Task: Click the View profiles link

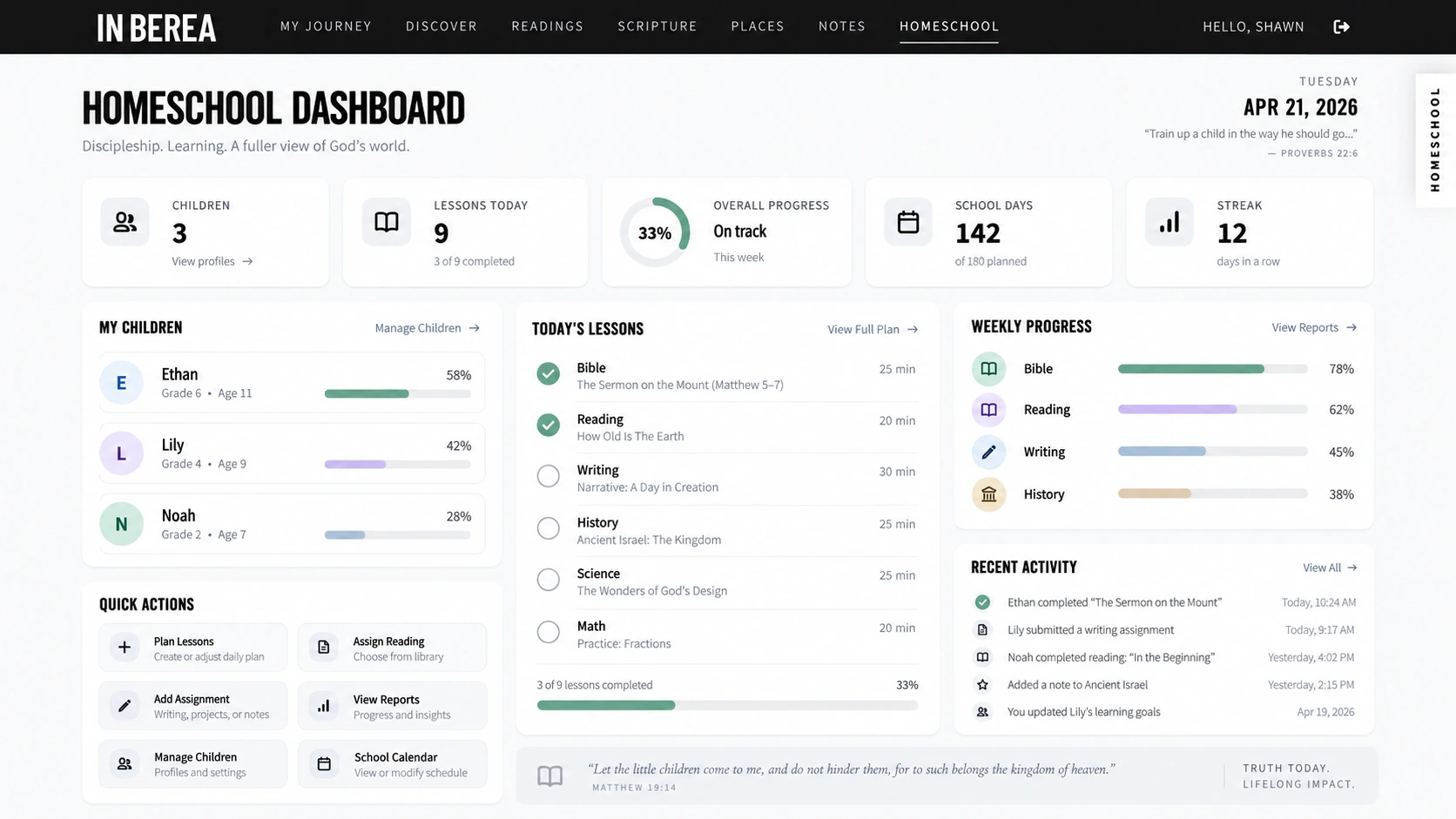Action: [x=212, y=261]
